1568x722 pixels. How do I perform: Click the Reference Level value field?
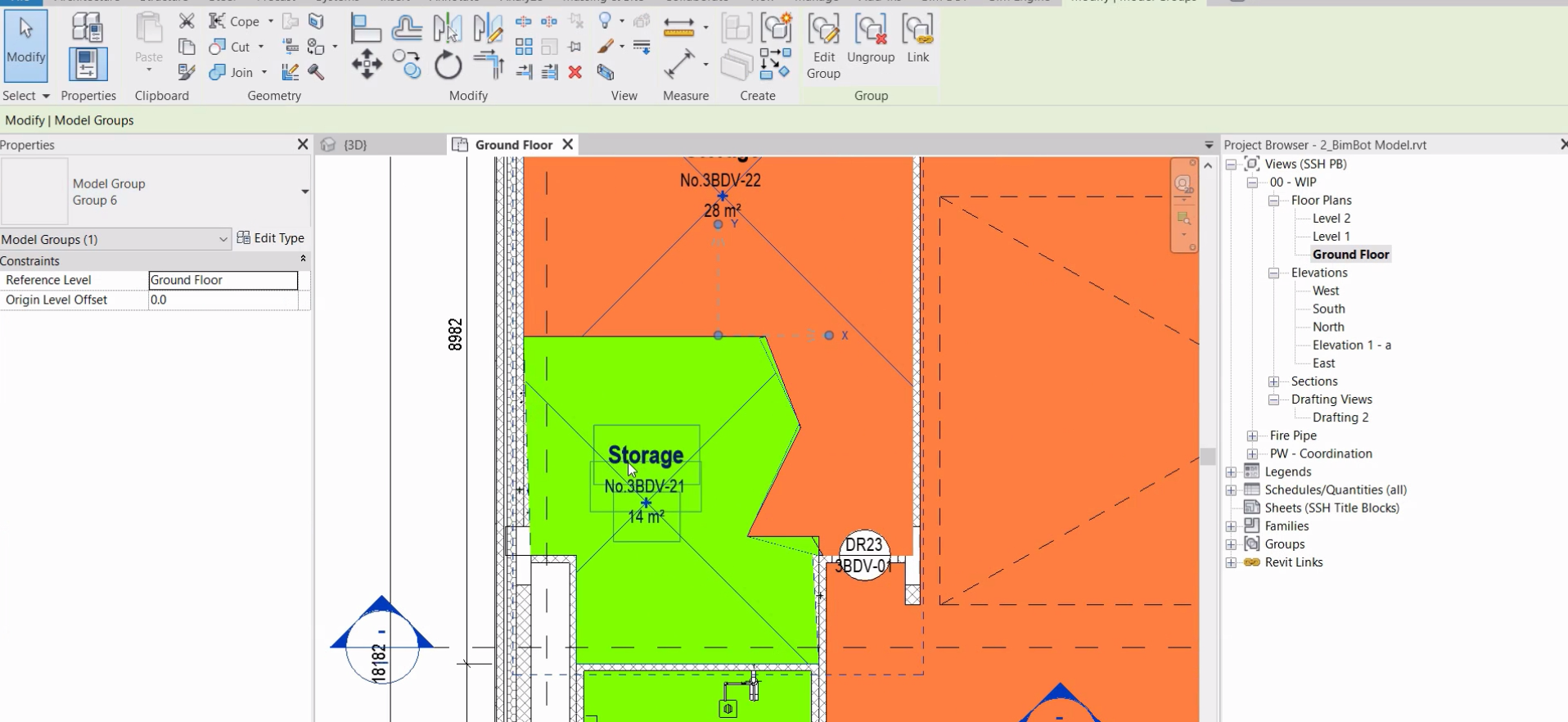pos(223,280)
